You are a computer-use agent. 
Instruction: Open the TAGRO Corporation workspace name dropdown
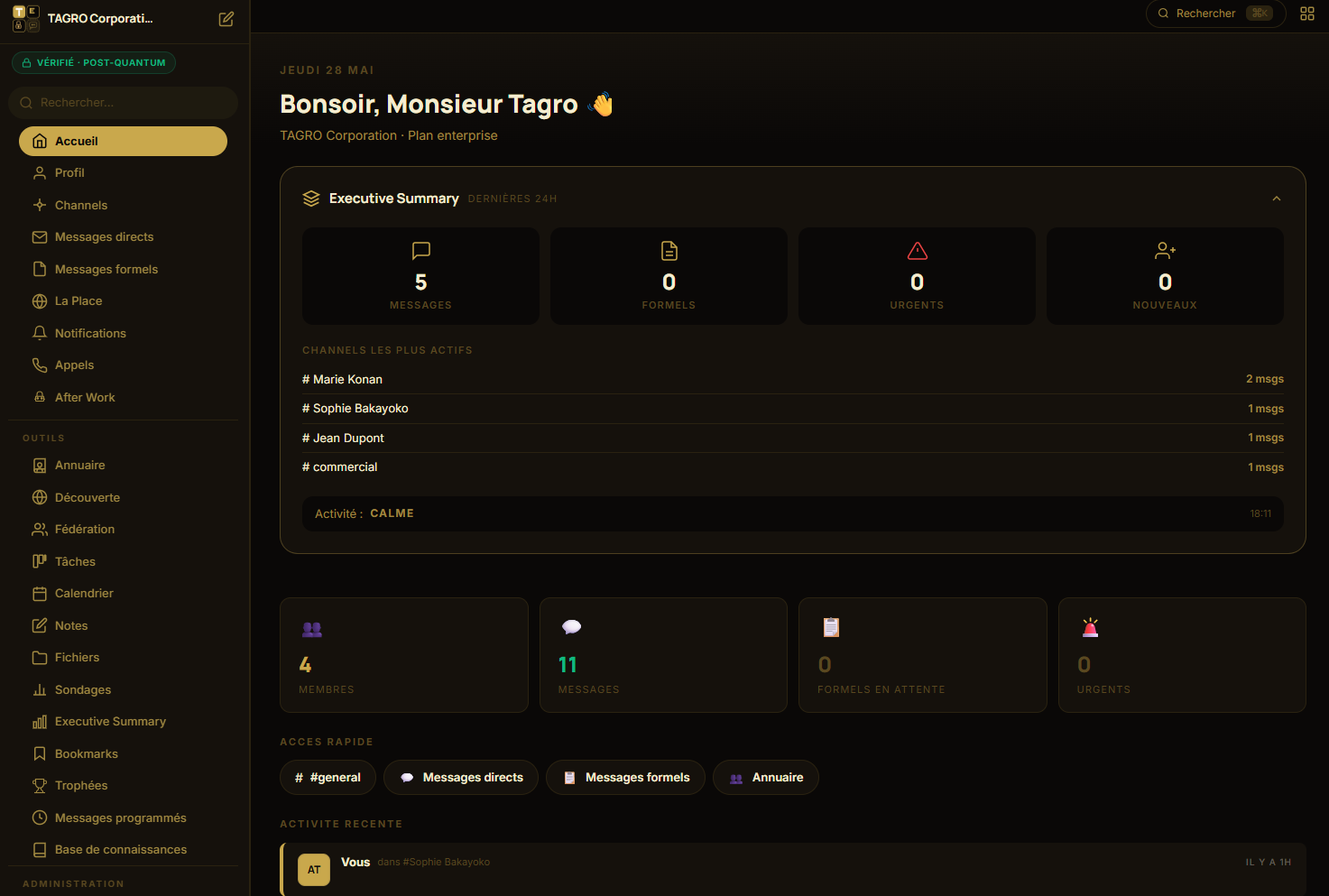pyautogui.click(x=100, y=19)
